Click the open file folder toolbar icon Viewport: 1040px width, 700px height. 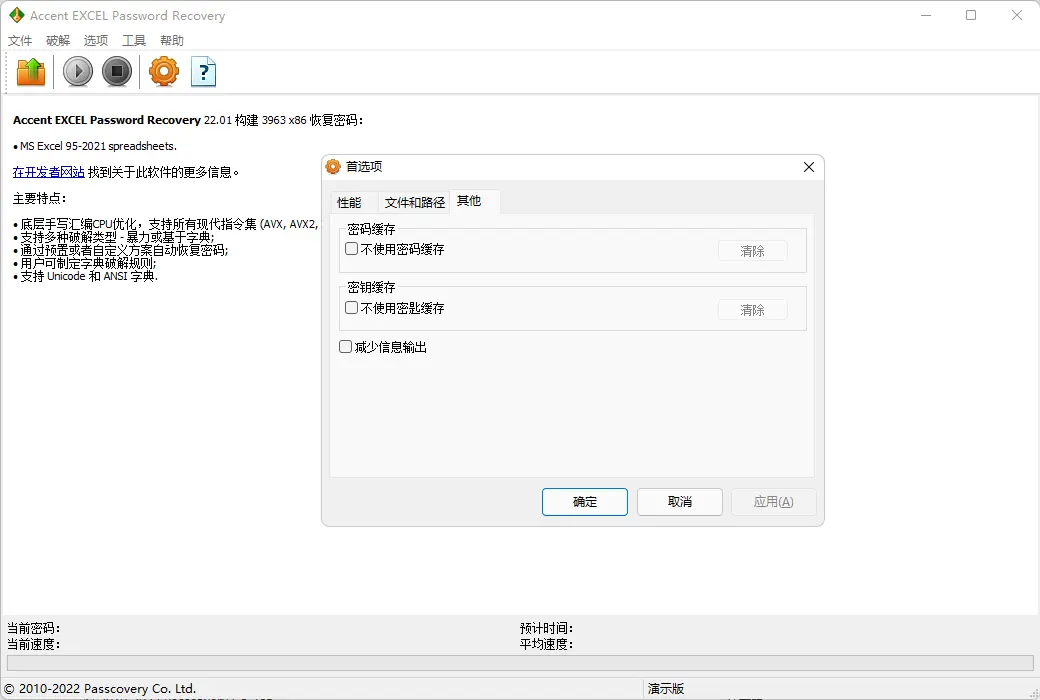(31, 72)
